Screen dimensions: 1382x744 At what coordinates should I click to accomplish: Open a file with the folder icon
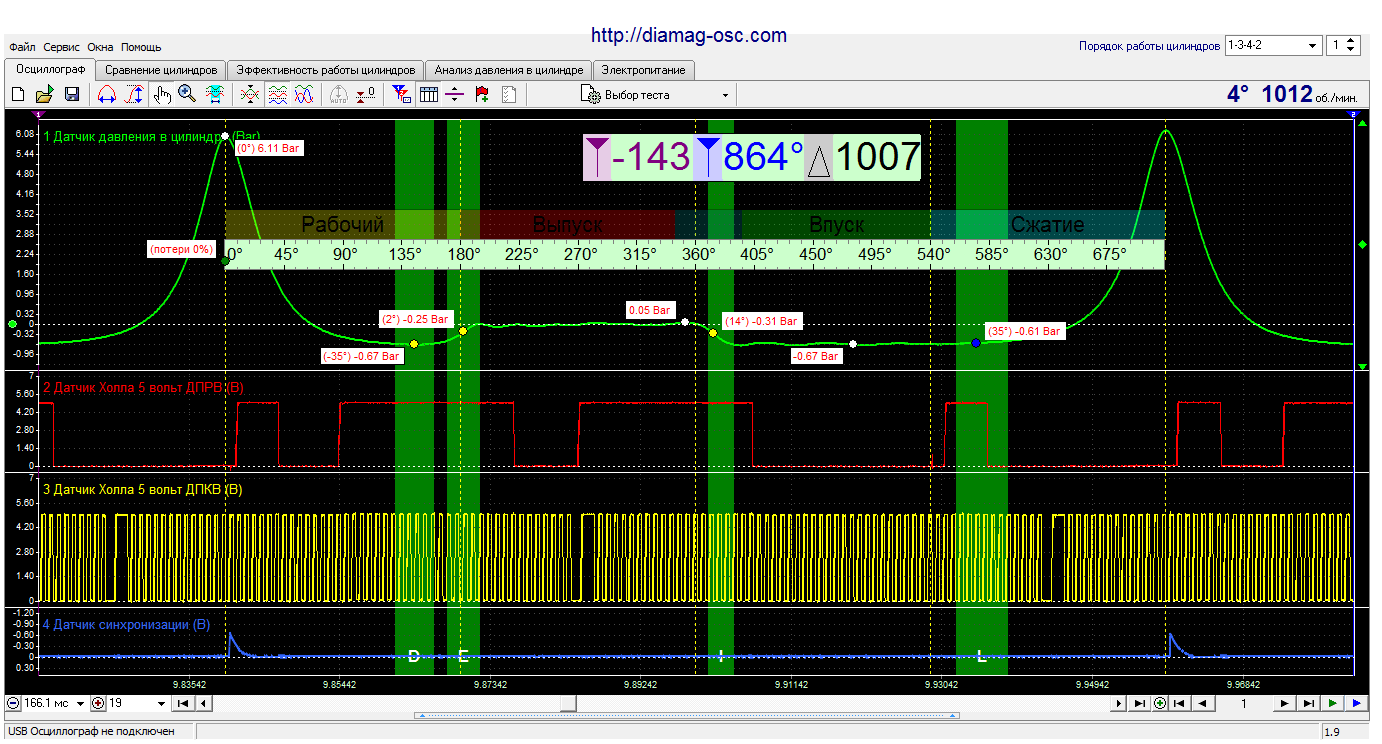pos(44,95)
